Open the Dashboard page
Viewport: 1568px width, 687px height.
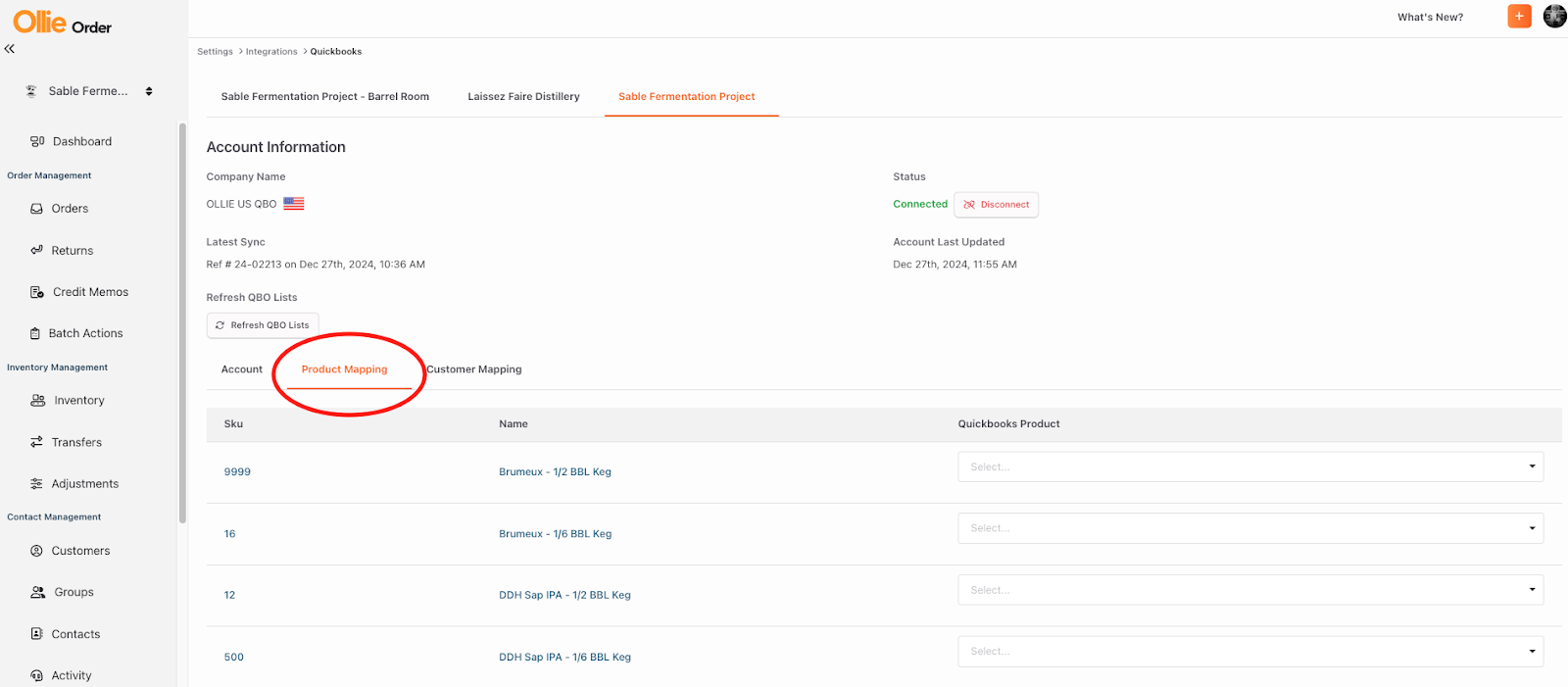(x=82, y=141)
